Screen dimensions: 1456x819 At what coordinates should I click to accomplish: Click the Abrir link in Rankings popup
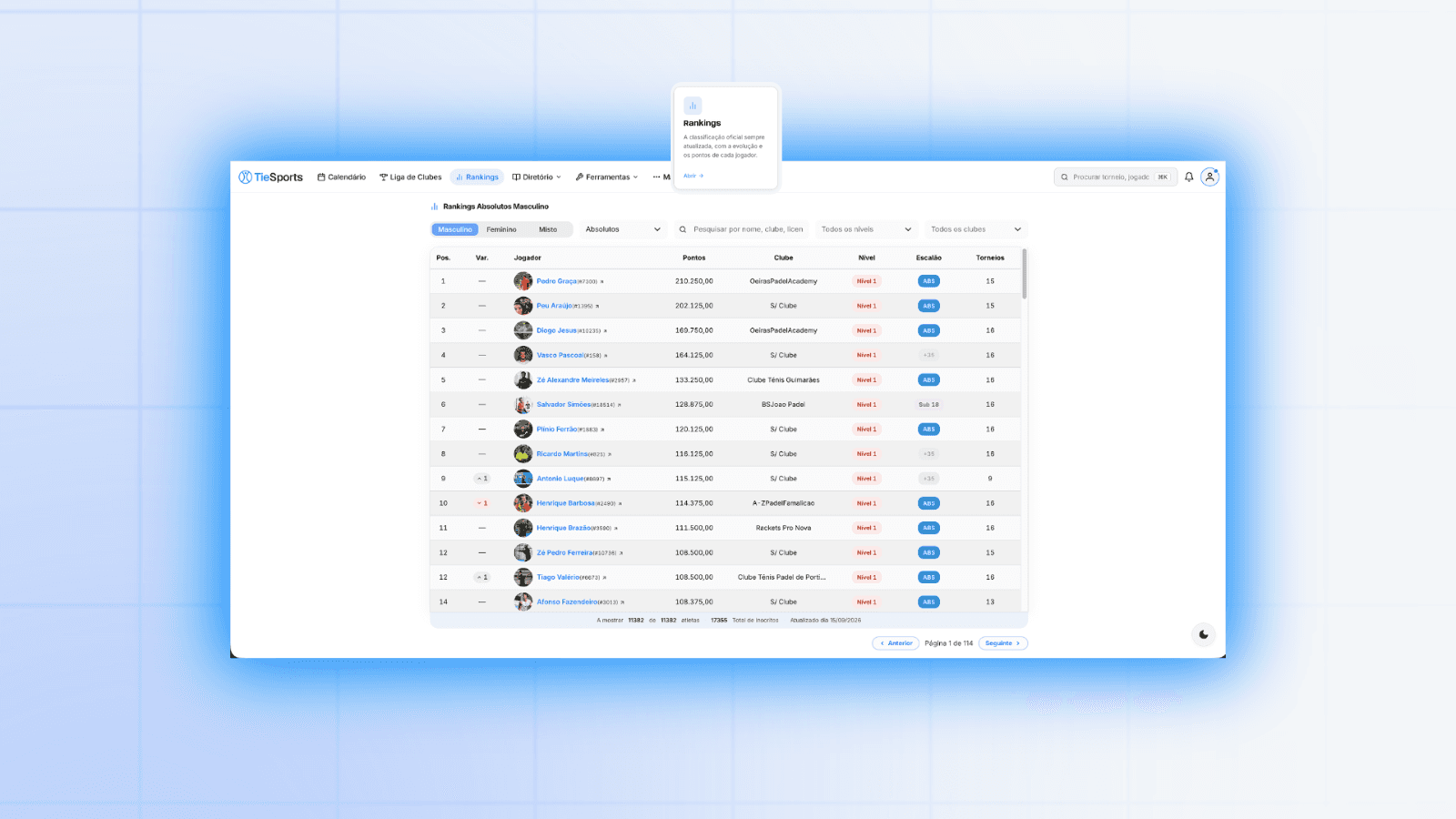pyautogui.click(x=693, y=176)
